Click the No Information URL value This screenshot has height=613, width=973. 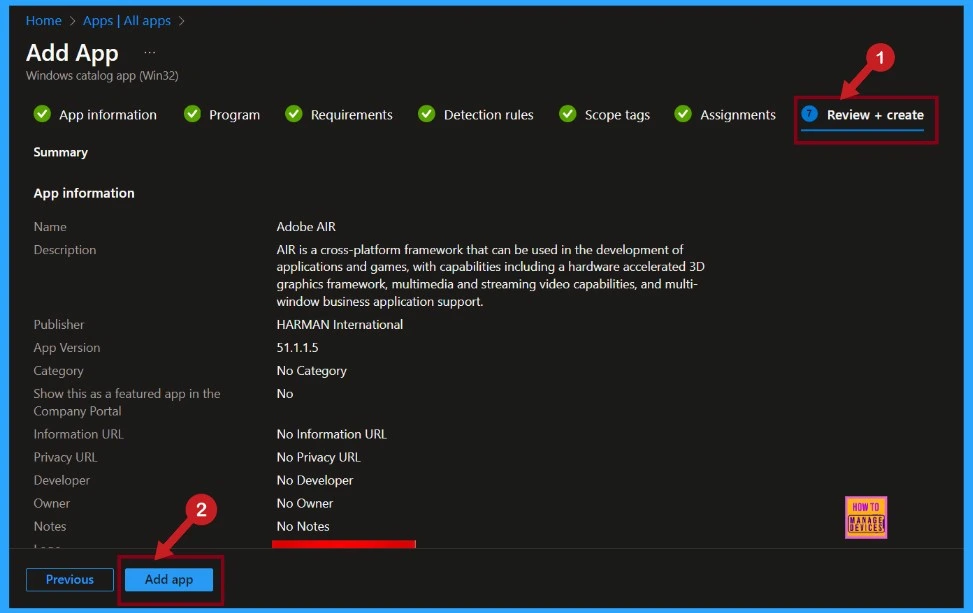(x=331, y=434)
